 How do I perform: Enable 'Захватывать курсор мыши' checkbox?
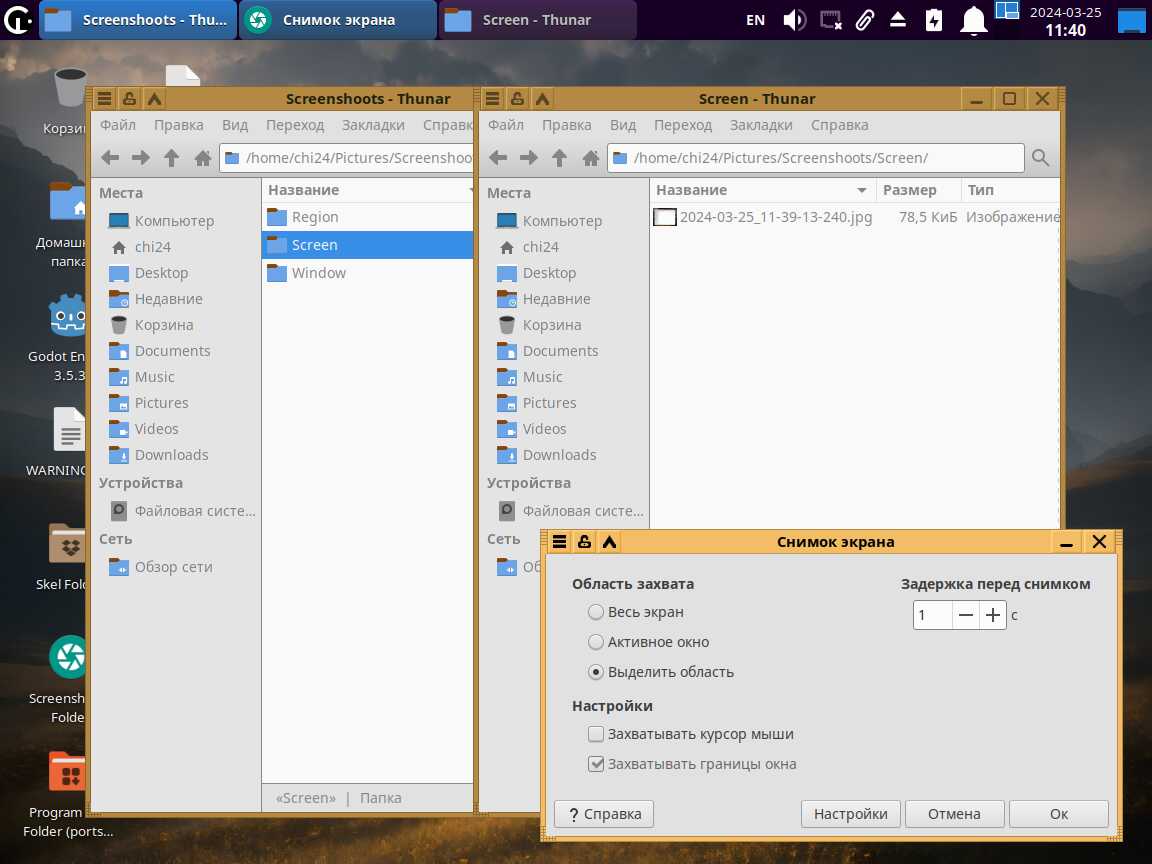(x=596, y=734)
